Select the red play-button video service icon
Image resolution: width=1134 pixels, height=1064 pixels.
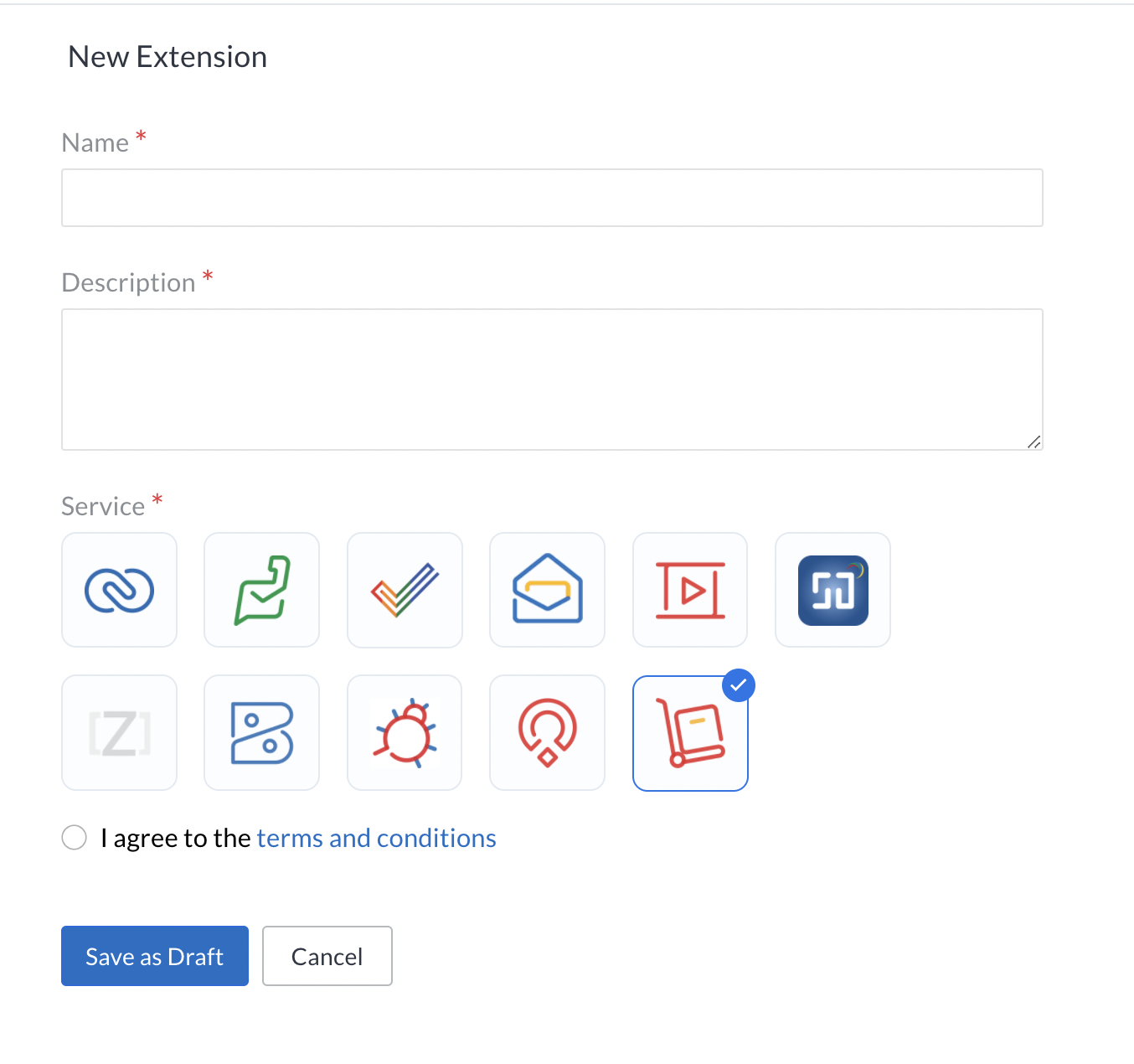[x=690, y=590]
